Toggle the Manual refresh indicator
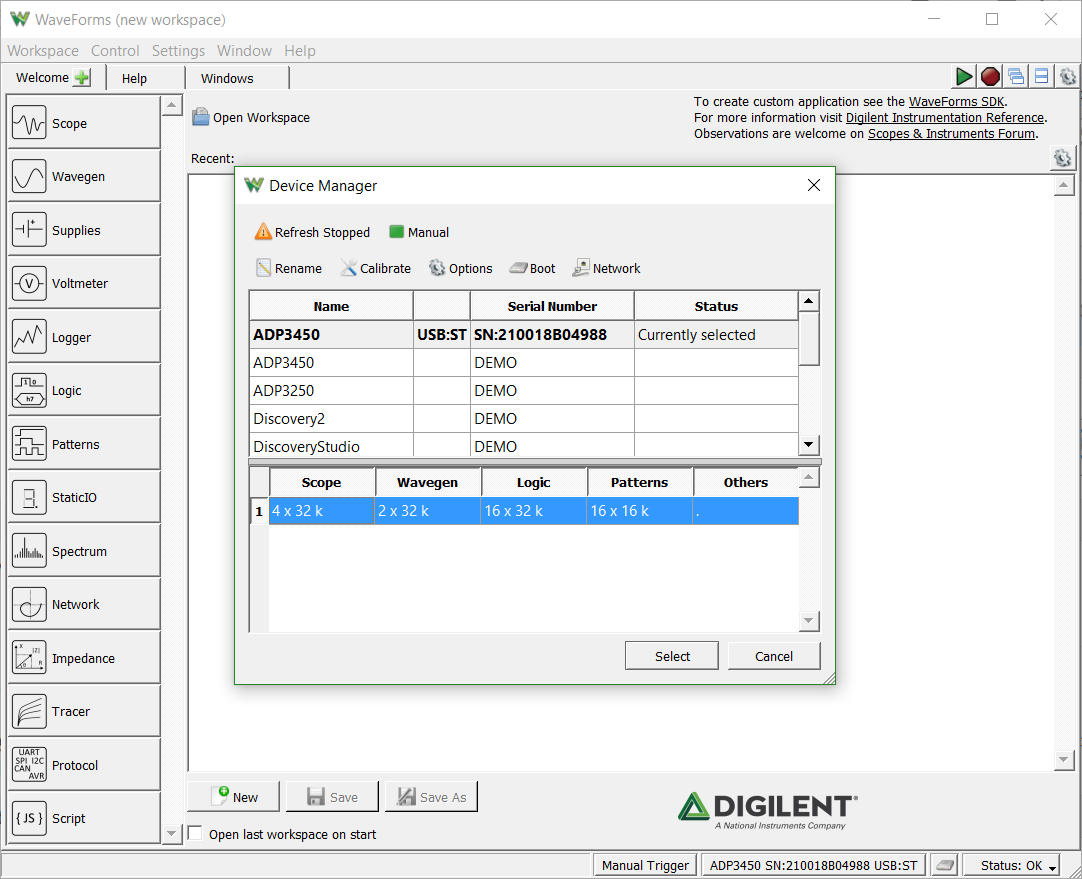The height and width of the screenshot is (879, 1082). pyautogui.click(x=419, y=233)
